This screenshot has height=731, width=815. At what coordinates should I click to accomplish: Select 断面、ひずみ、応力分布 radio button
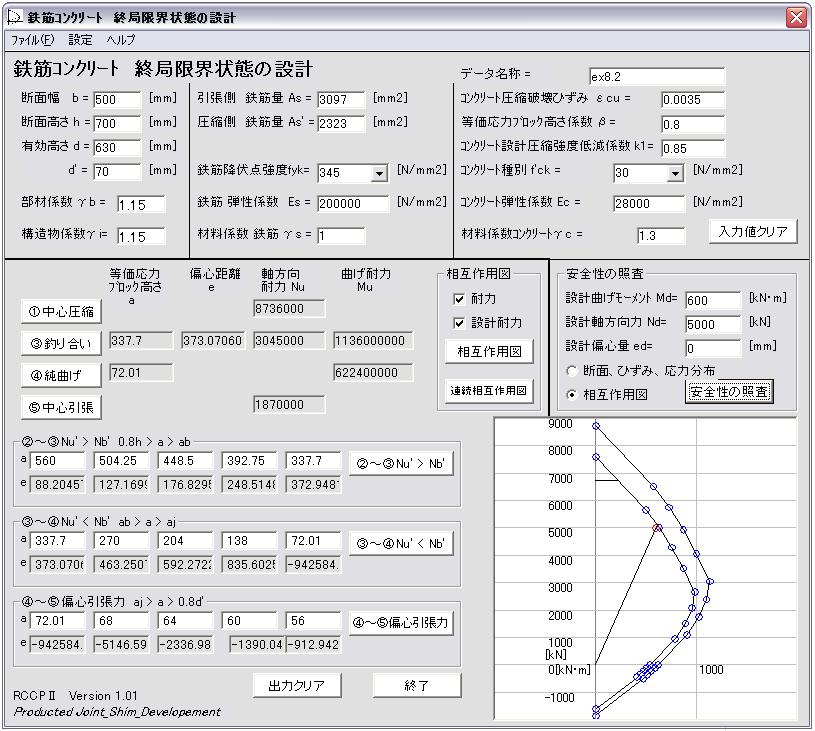point(572,371)
